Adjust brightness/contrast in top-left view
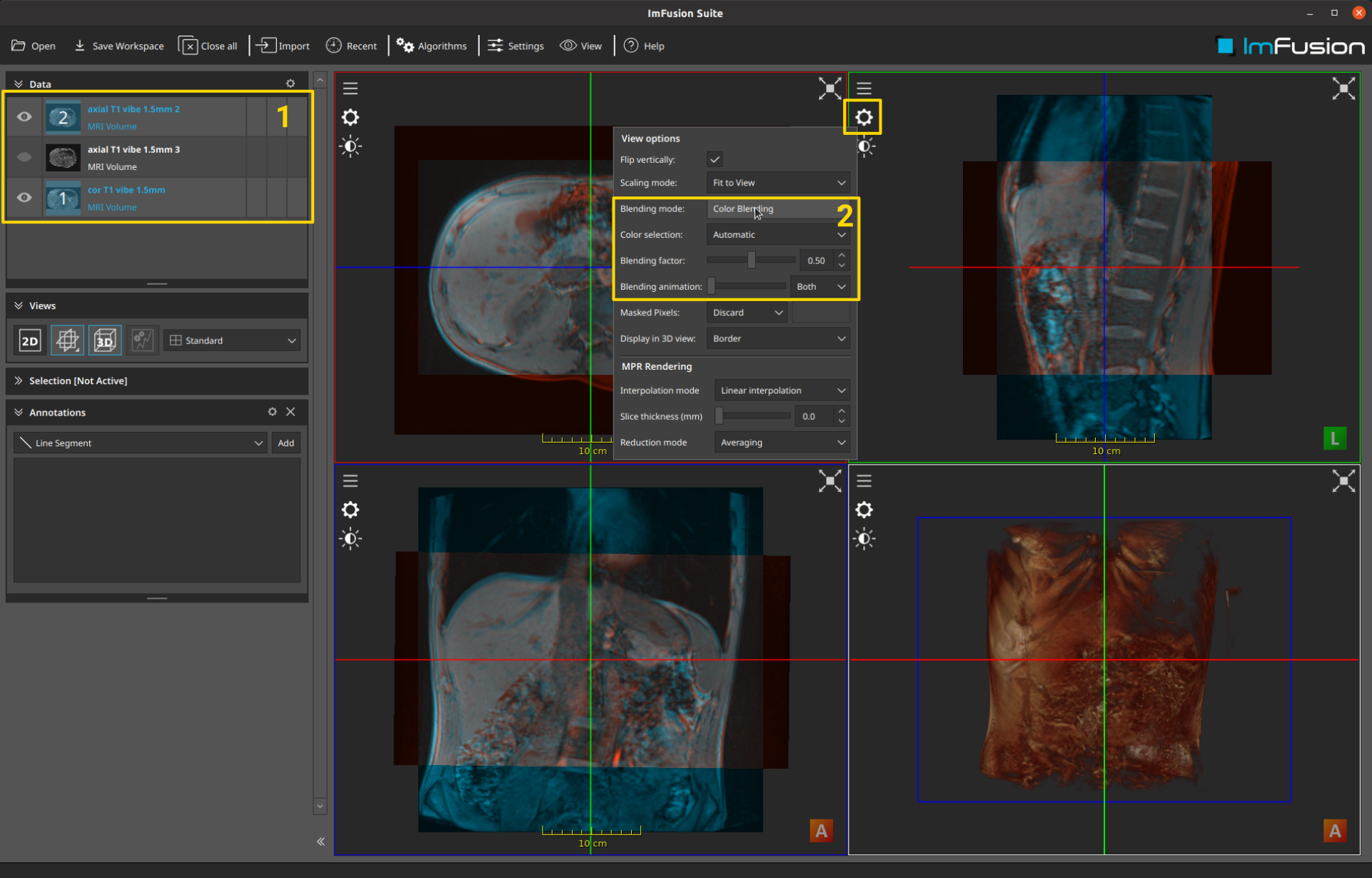This screenshot has height=878, width=1372. tap(350, 146)
